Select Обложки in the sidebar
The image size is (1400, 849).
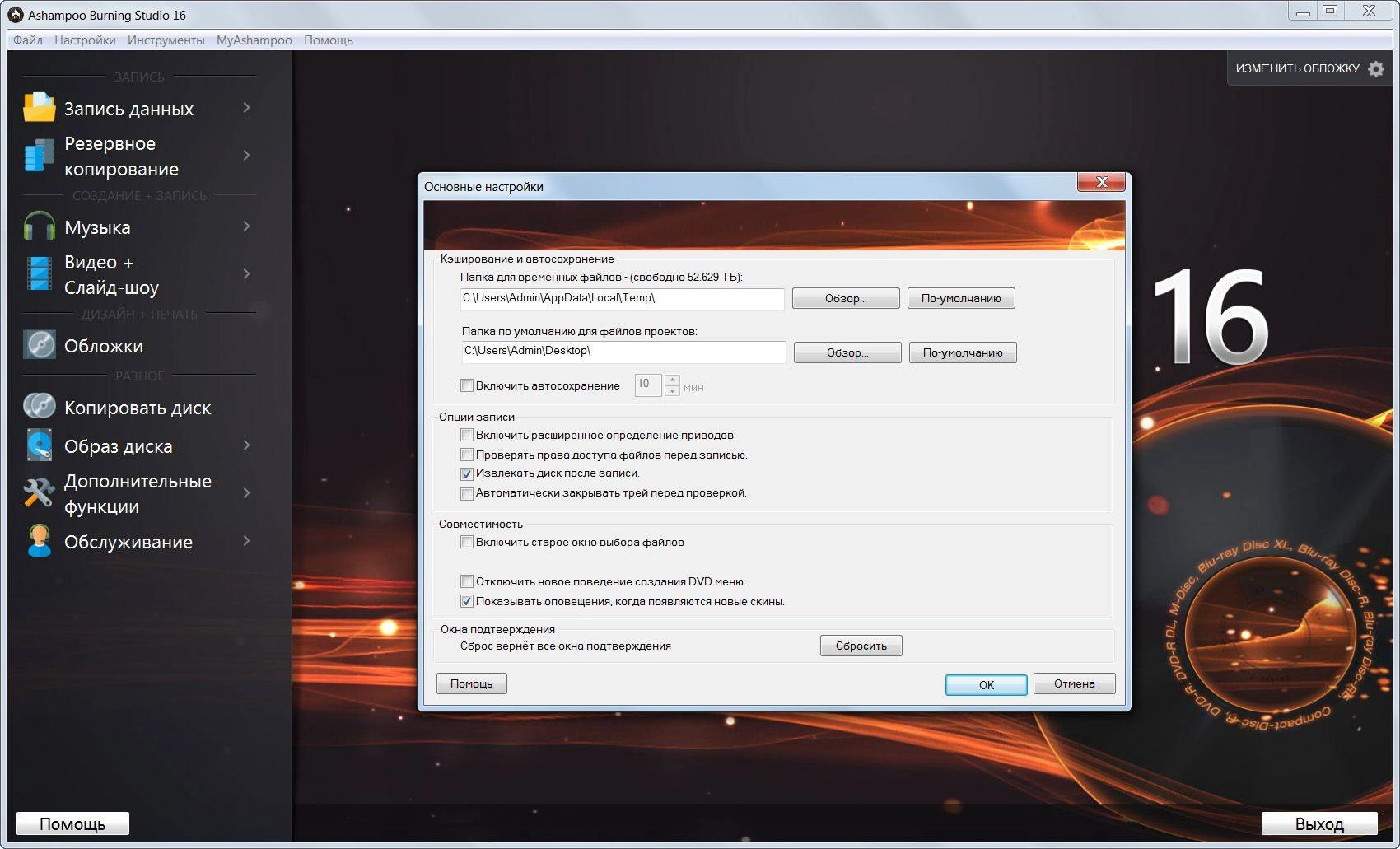104,346
